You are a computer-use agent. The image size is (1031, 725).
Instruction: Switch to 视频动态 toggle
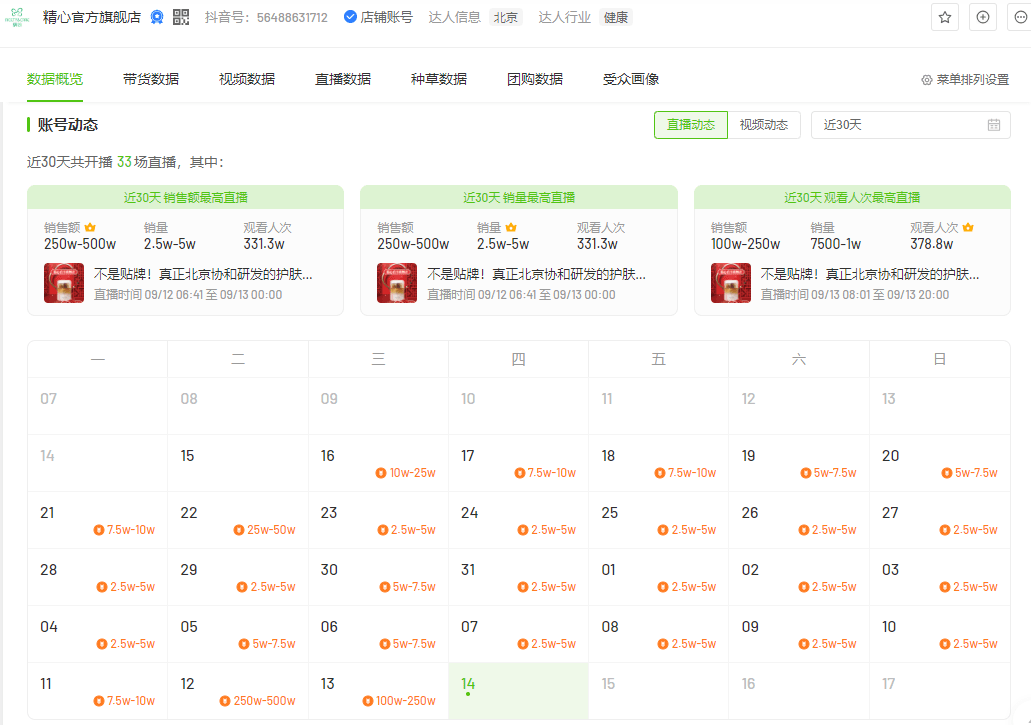pos(764,125)
